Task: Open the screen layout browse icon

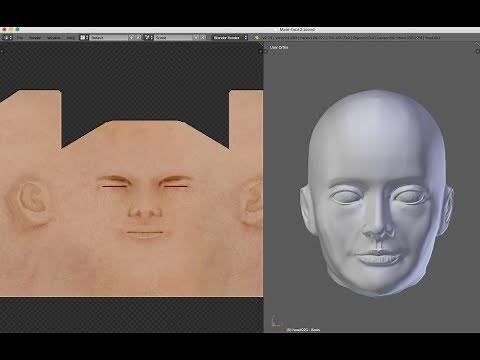Action: [84, 38]
